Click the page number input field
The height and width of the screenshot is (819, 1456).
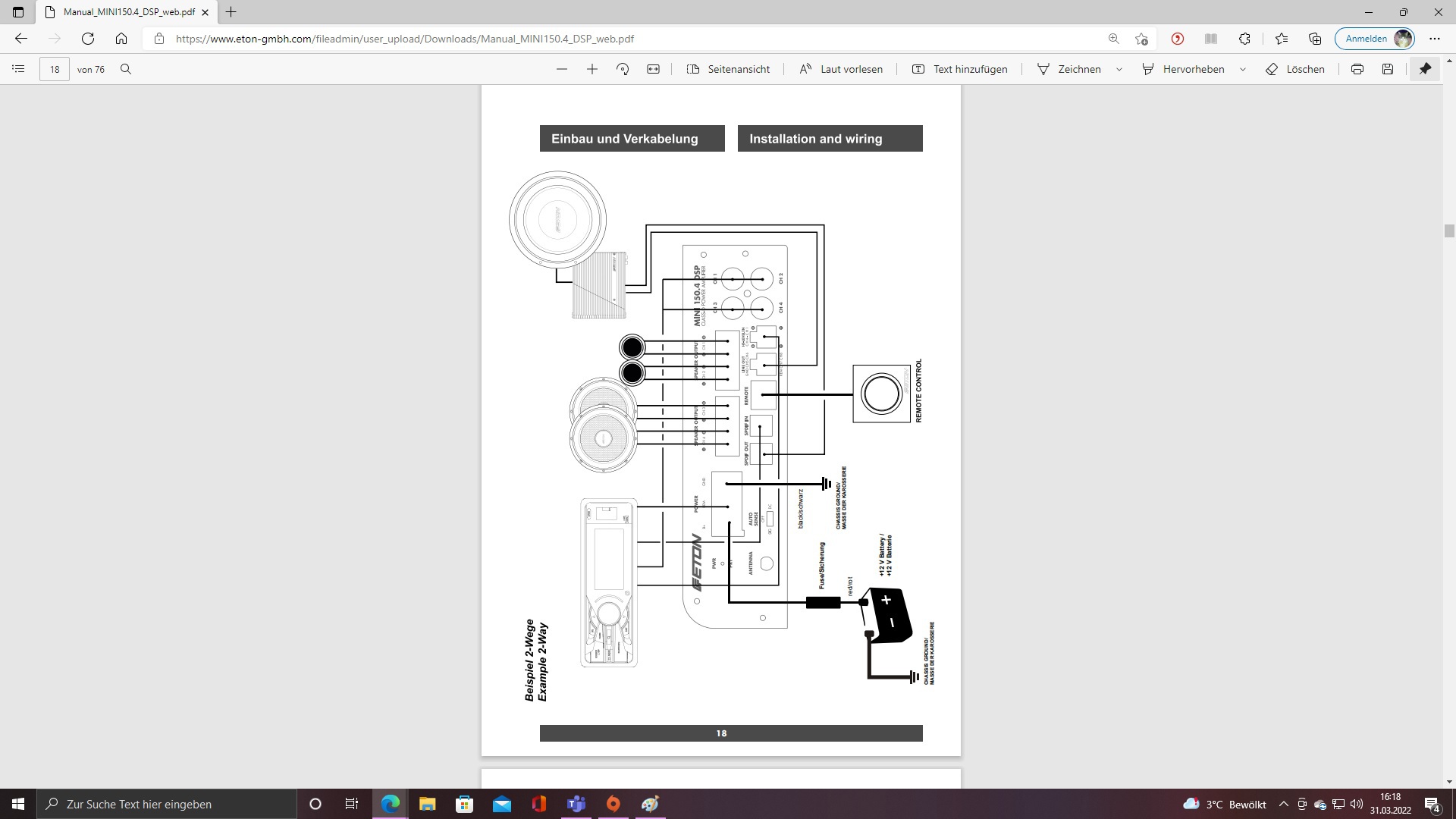pyautogui.click(x=55, y=69)
